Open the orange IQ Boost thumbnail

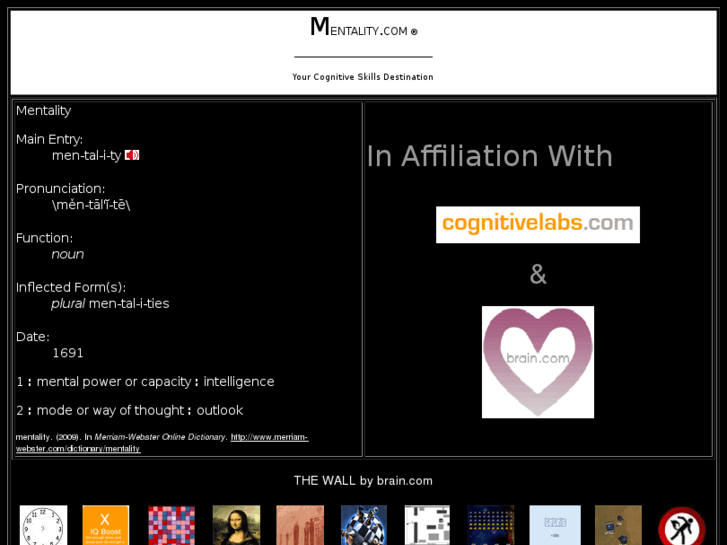[106, 525]
